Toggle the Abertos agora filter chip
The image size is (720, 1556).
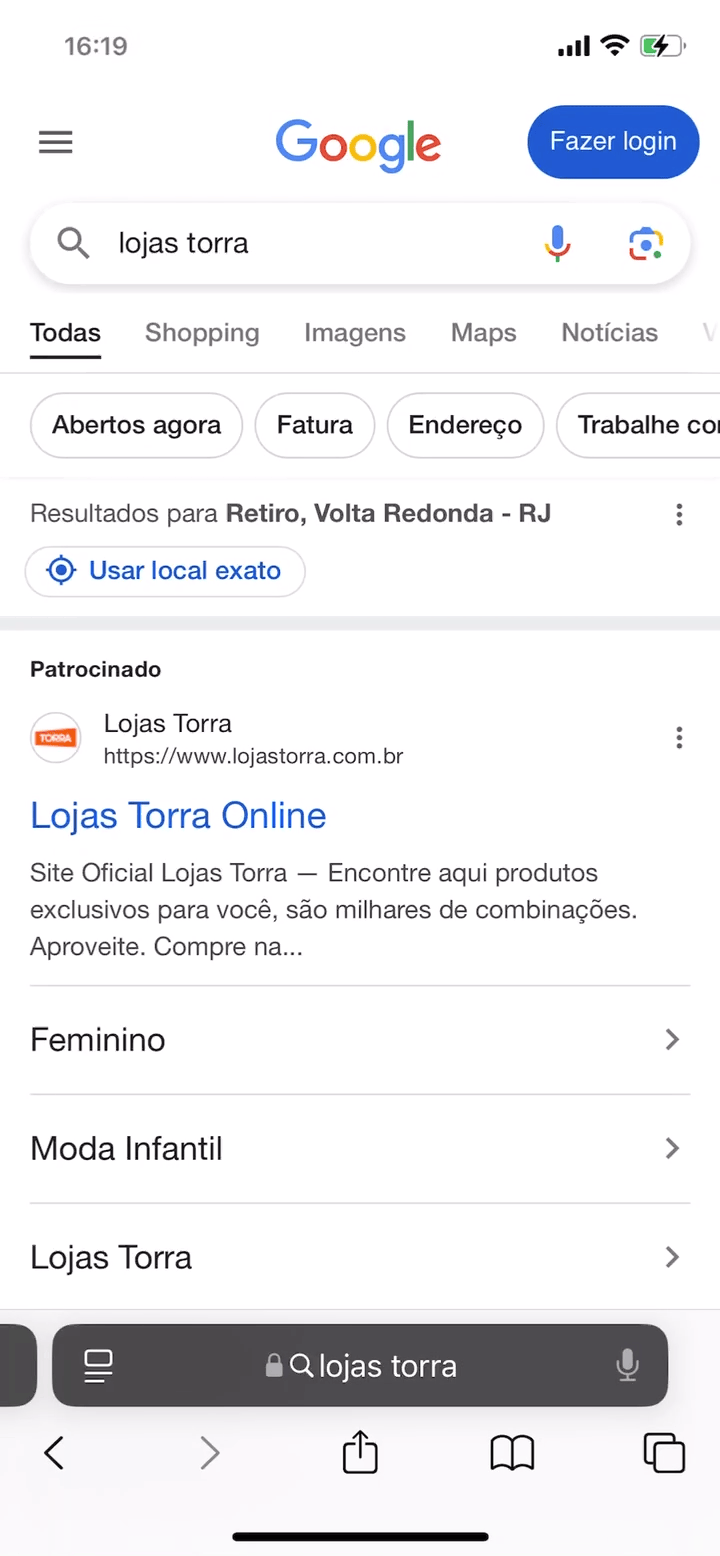coord(136,425)
